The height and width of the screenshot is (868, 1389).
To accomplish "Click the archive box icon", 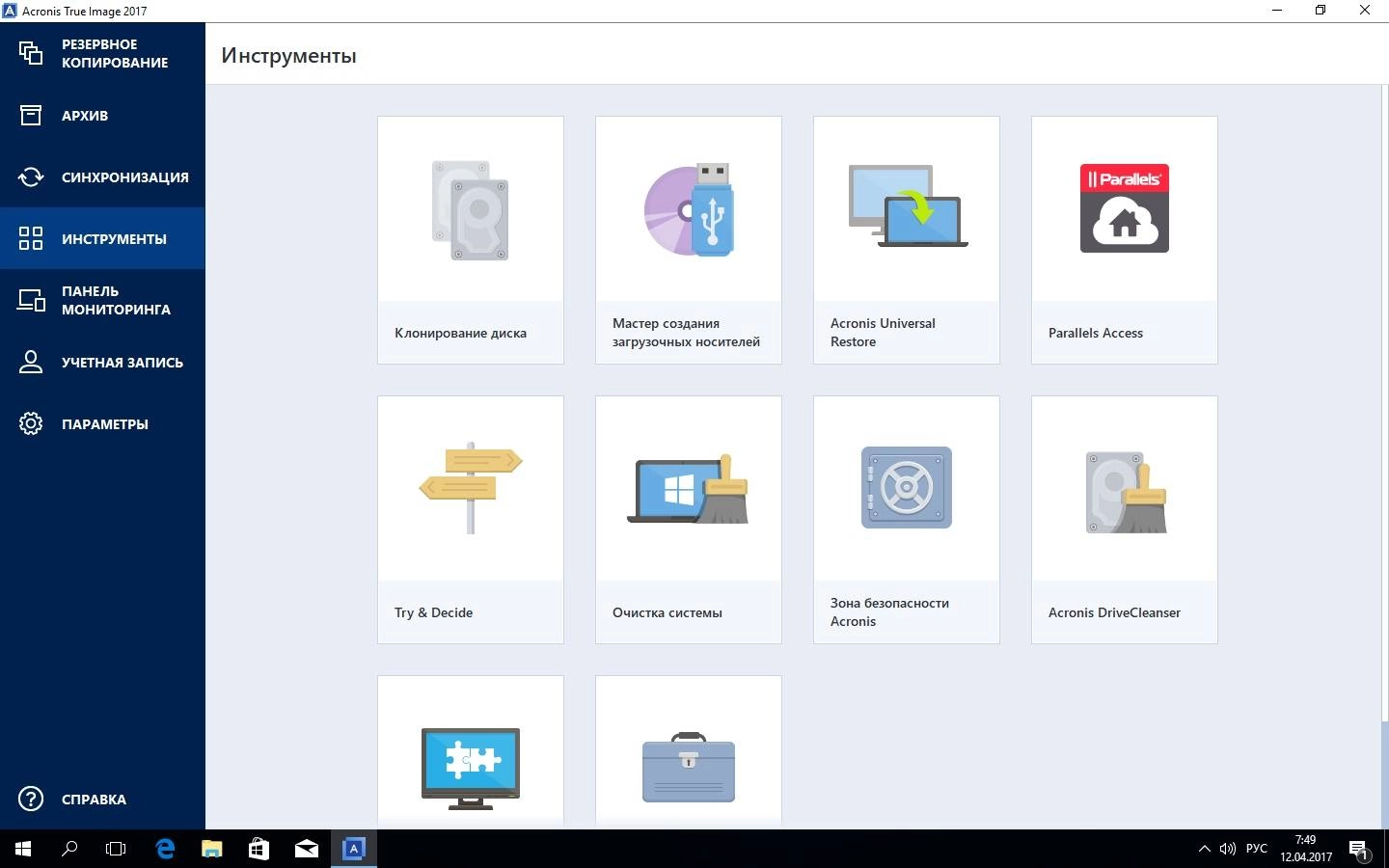I will tap(31, 115).
